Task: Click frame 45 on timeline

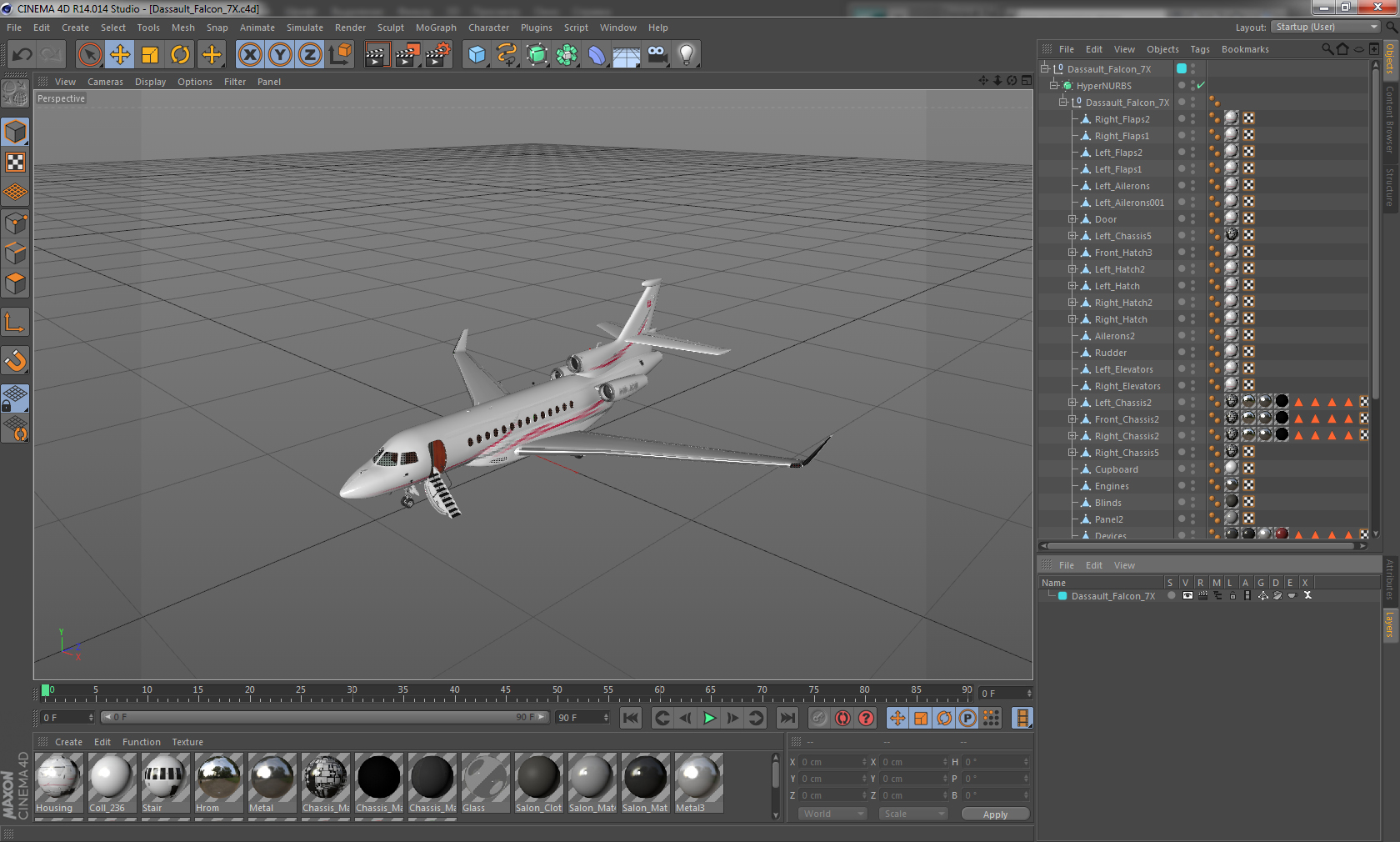Action: [454, 691]
